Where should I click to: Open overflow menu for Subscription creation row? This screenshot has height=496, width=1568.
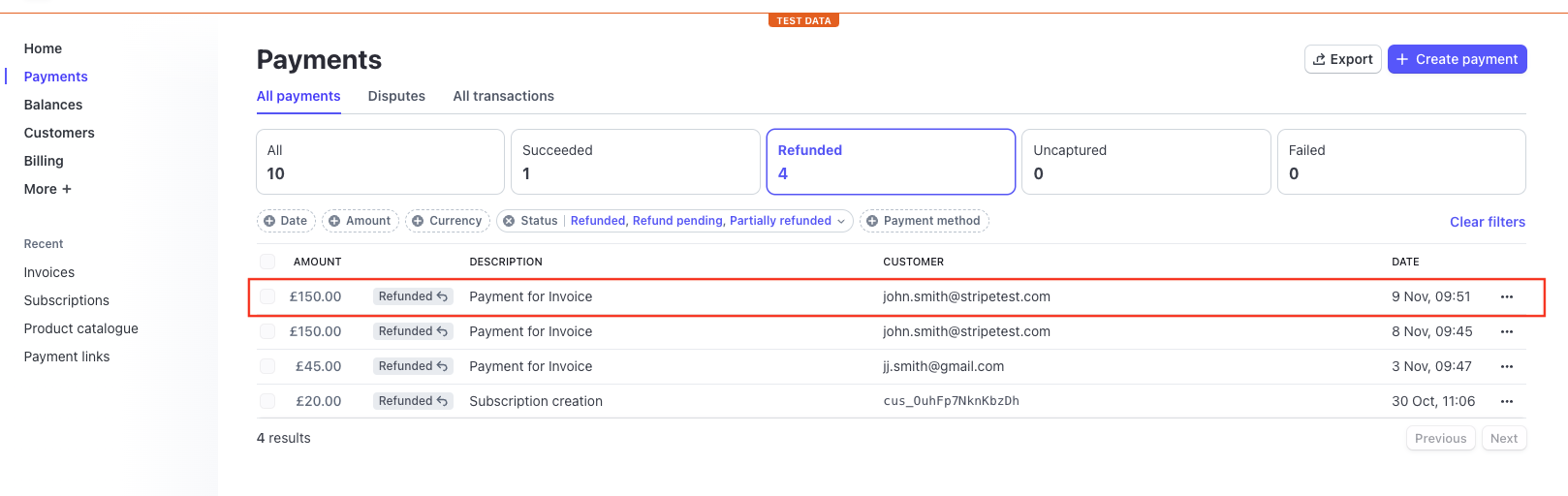point(1506,402)
